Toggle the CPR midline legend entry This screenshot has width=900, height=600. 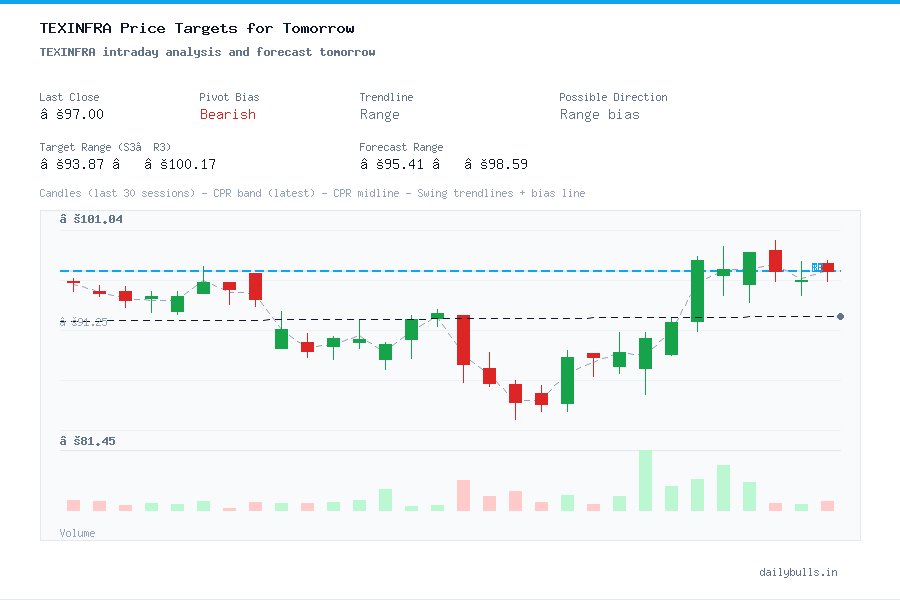[x=366, y=193]
